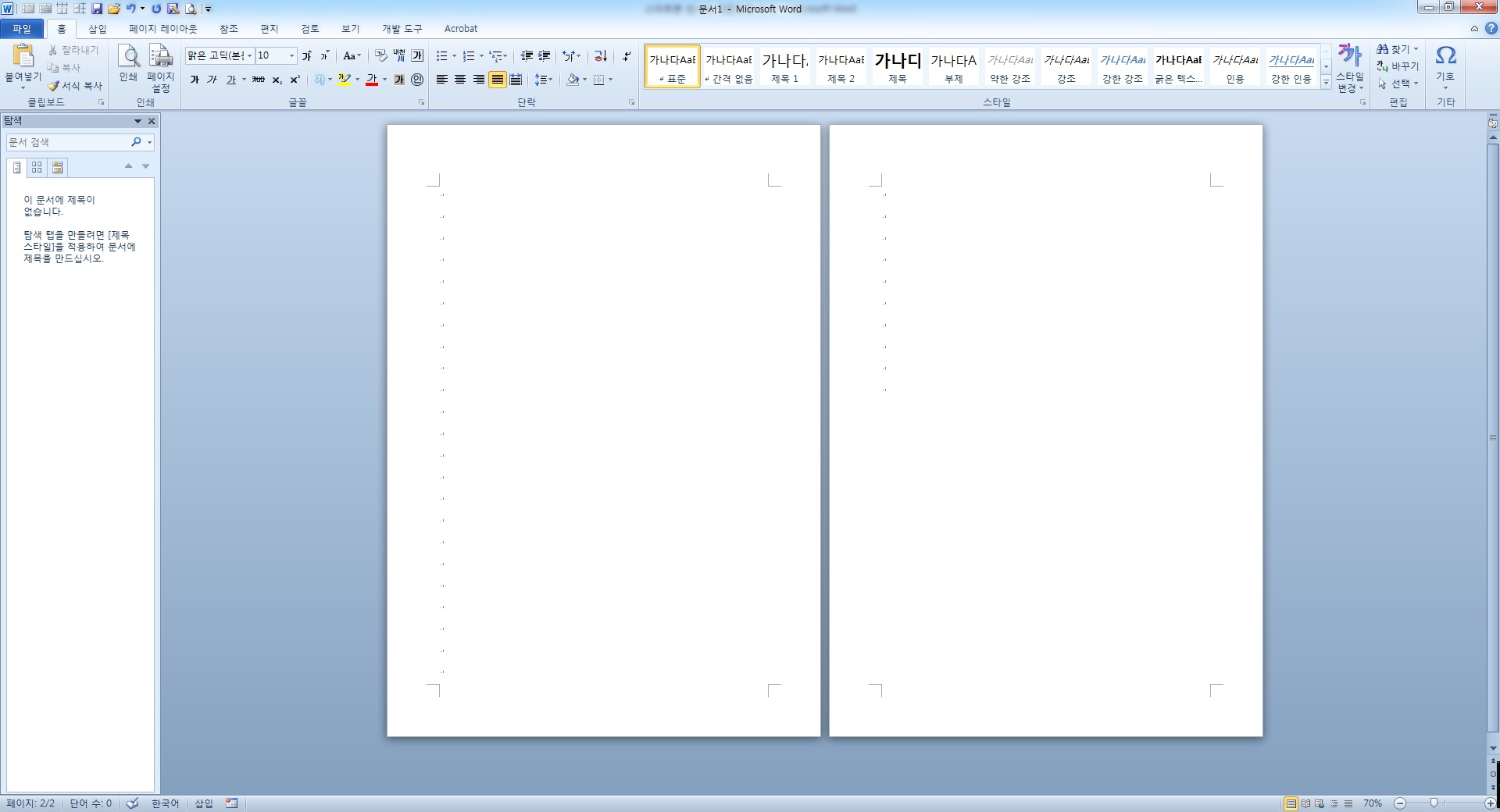1500x812 pixels.
Task: Click the Format Painter (서식 복사) button
Action: click(75, 86)
